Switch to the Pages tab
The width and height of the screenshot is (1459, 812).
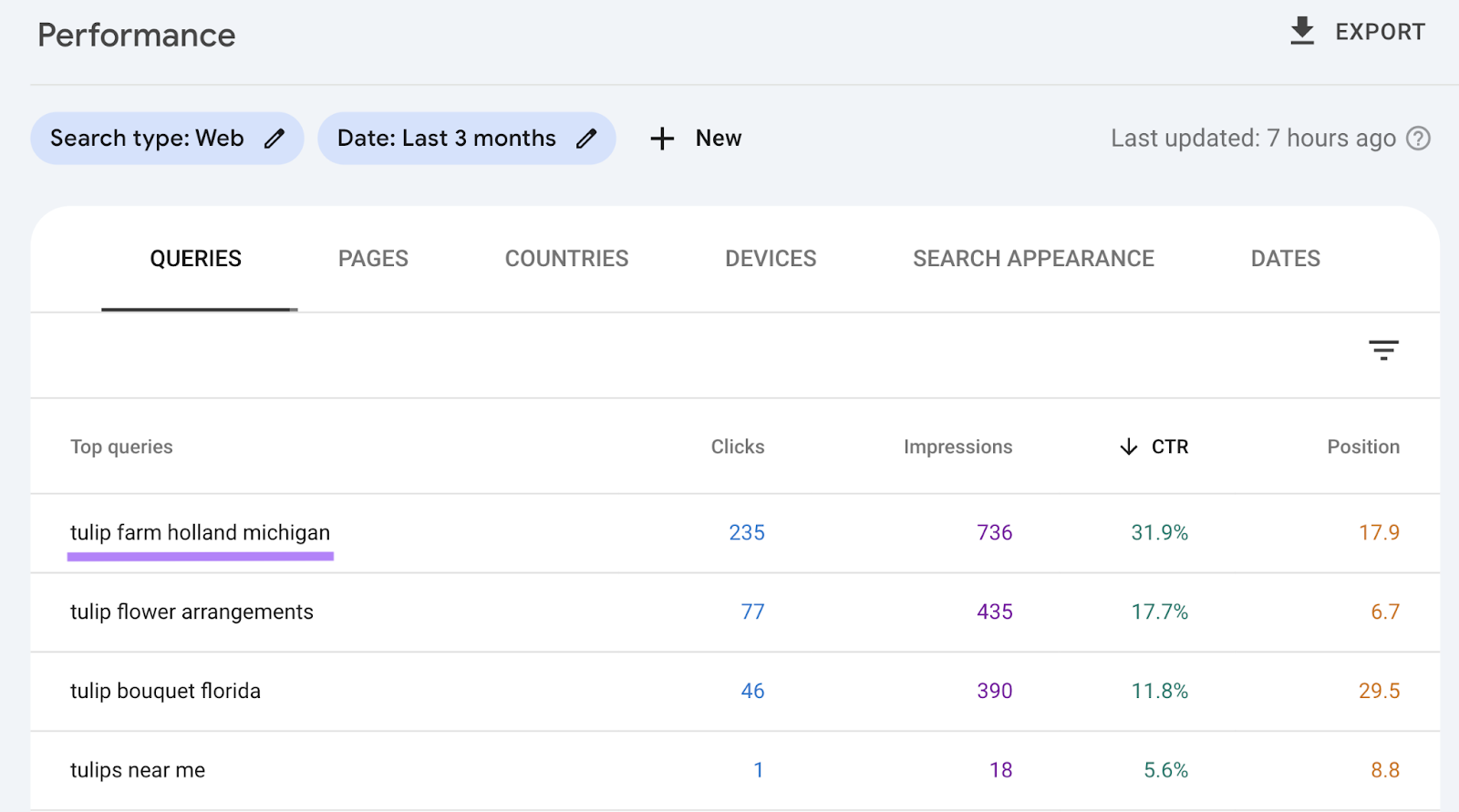373,259
